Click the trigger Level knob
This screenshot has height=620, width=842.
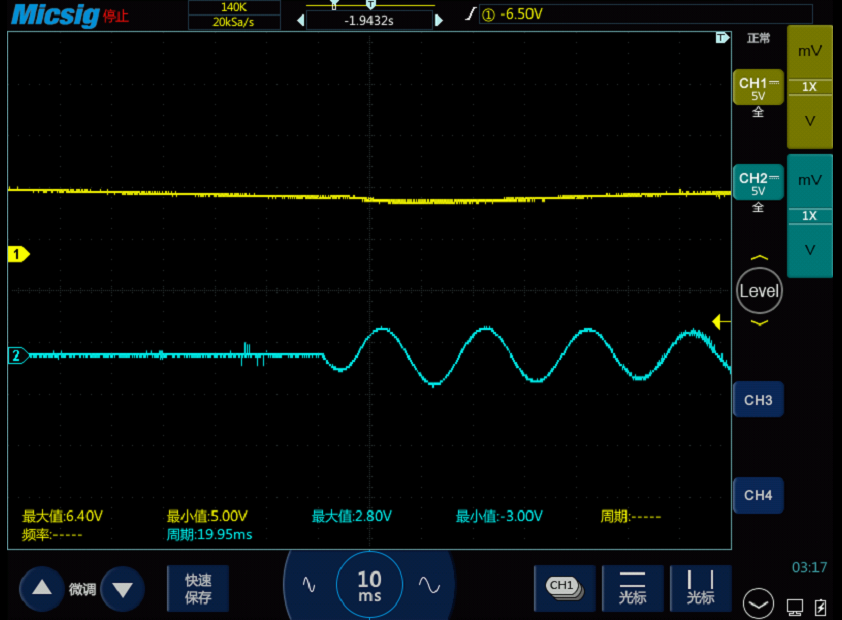pos(759,290)
